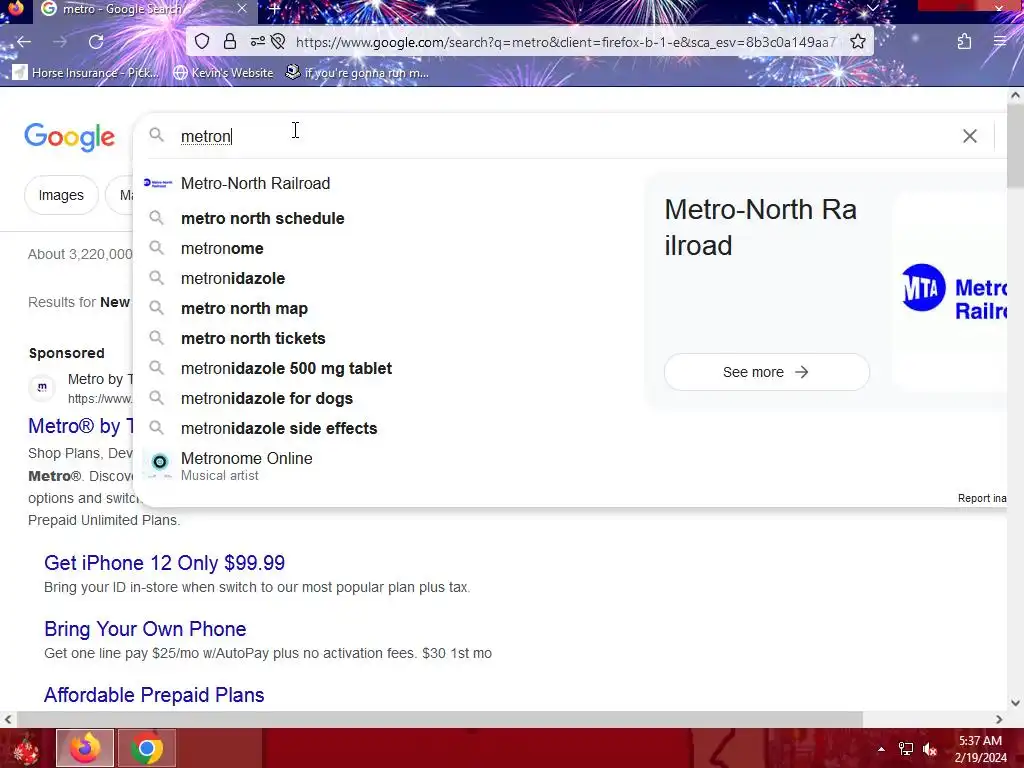Click into the Google search text field
Viewport: 1024px width, 768px height.
point(562,136)
